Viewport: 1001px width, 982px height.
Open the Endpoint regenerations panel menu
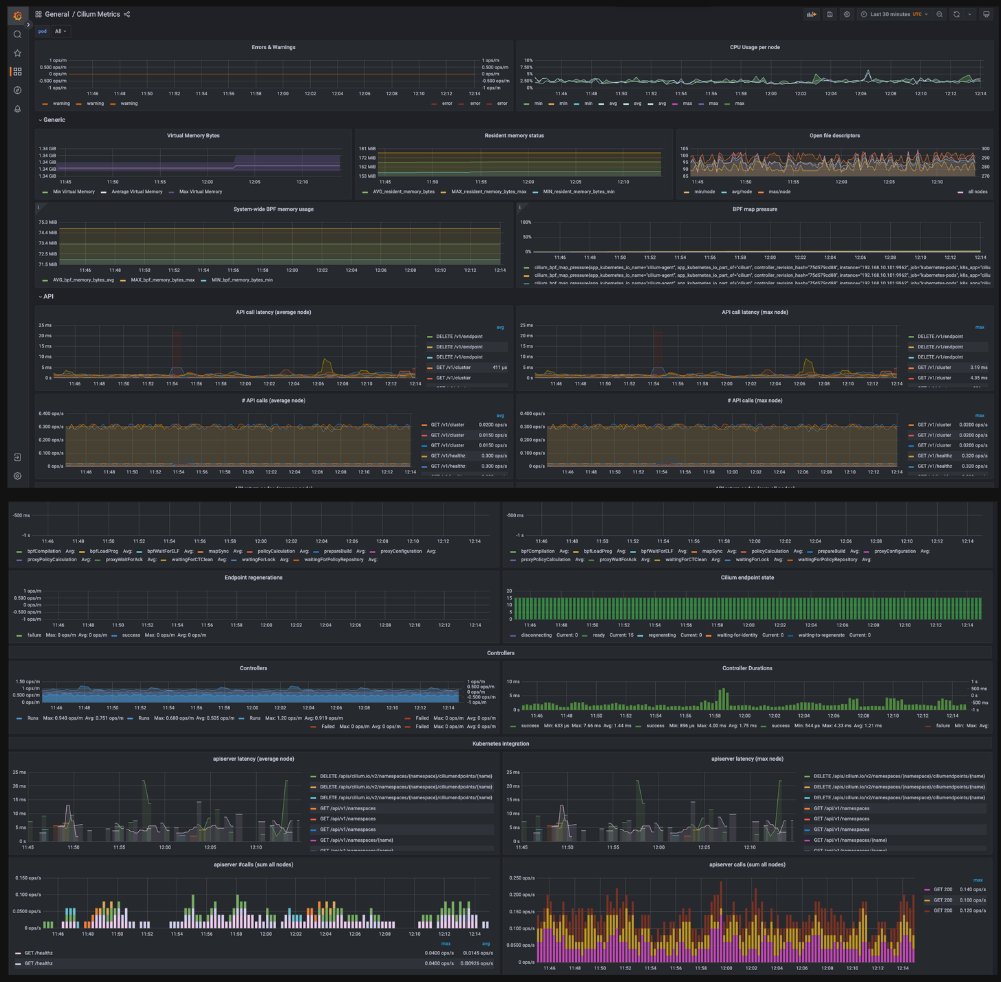(253, 578)
